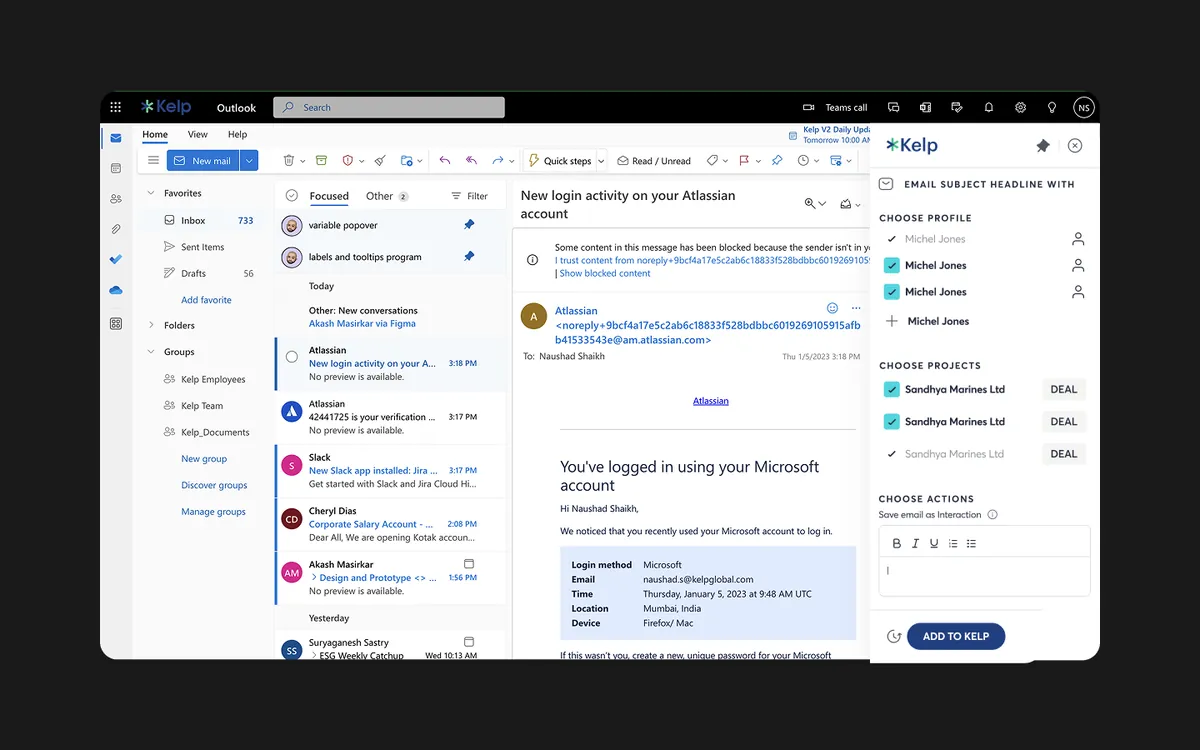Click the Outlook search field

pos(389,107)
